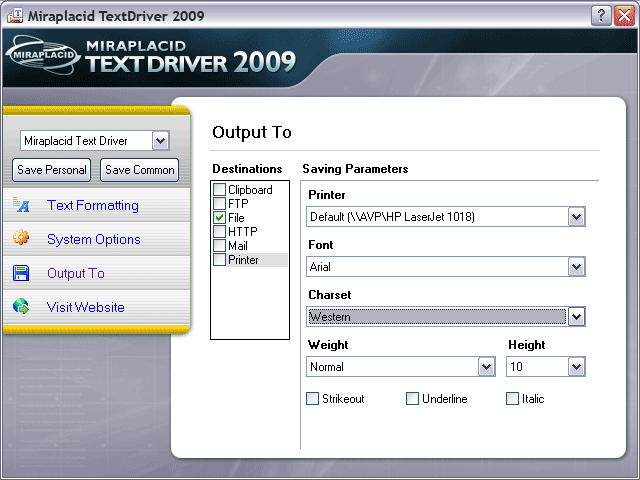Enable the FTP destination checkbox
The image size is (640, 480).
(x=220, y=203)
